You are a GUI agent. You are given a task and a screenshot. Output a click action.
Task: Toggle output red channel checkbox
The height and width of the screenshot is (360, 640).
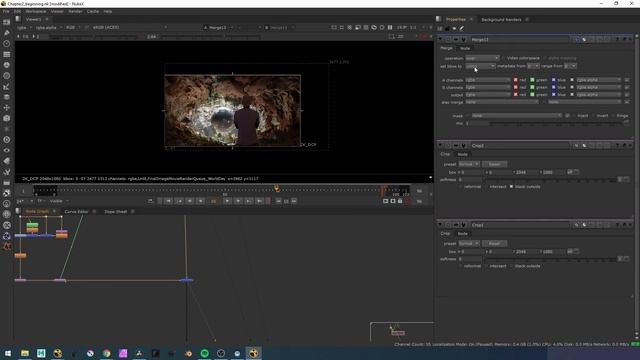(x=516, y=95)
